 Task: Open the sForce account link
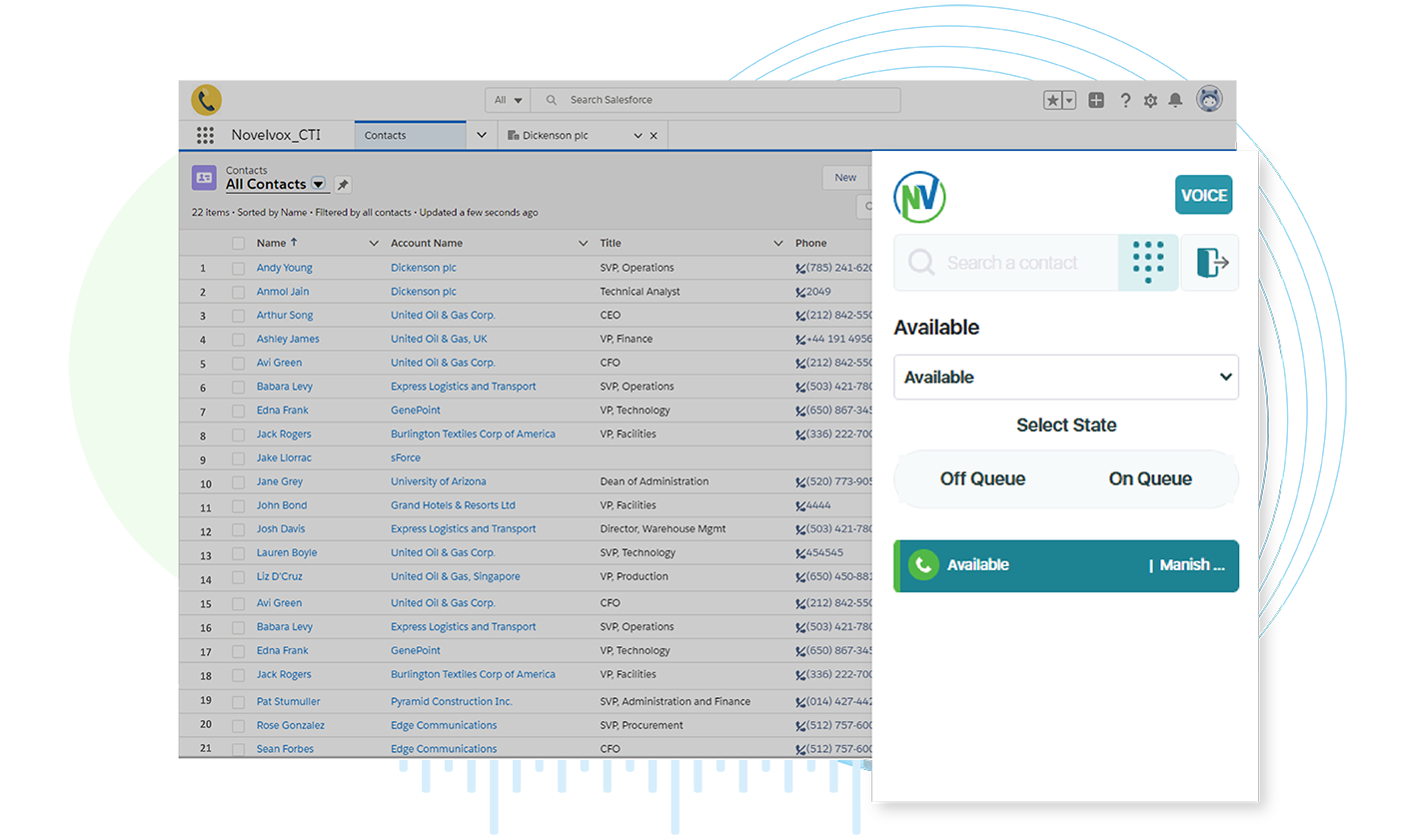406,457
